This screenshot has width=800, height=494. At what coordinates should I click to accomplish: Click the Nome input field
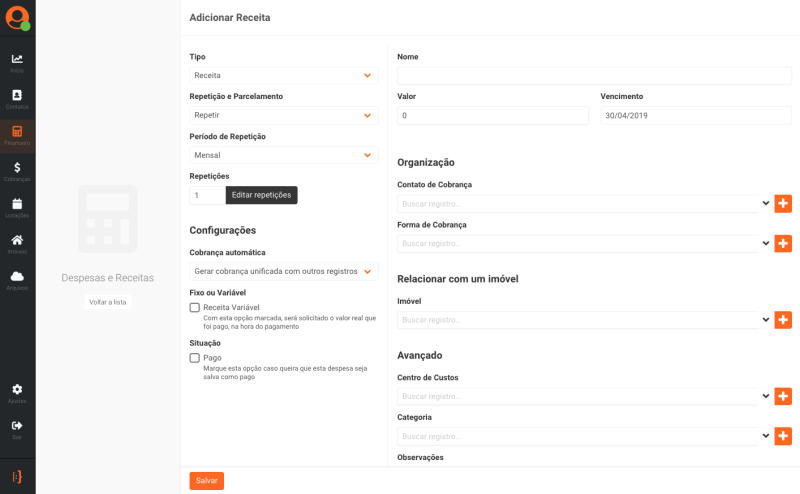(594, 76)
